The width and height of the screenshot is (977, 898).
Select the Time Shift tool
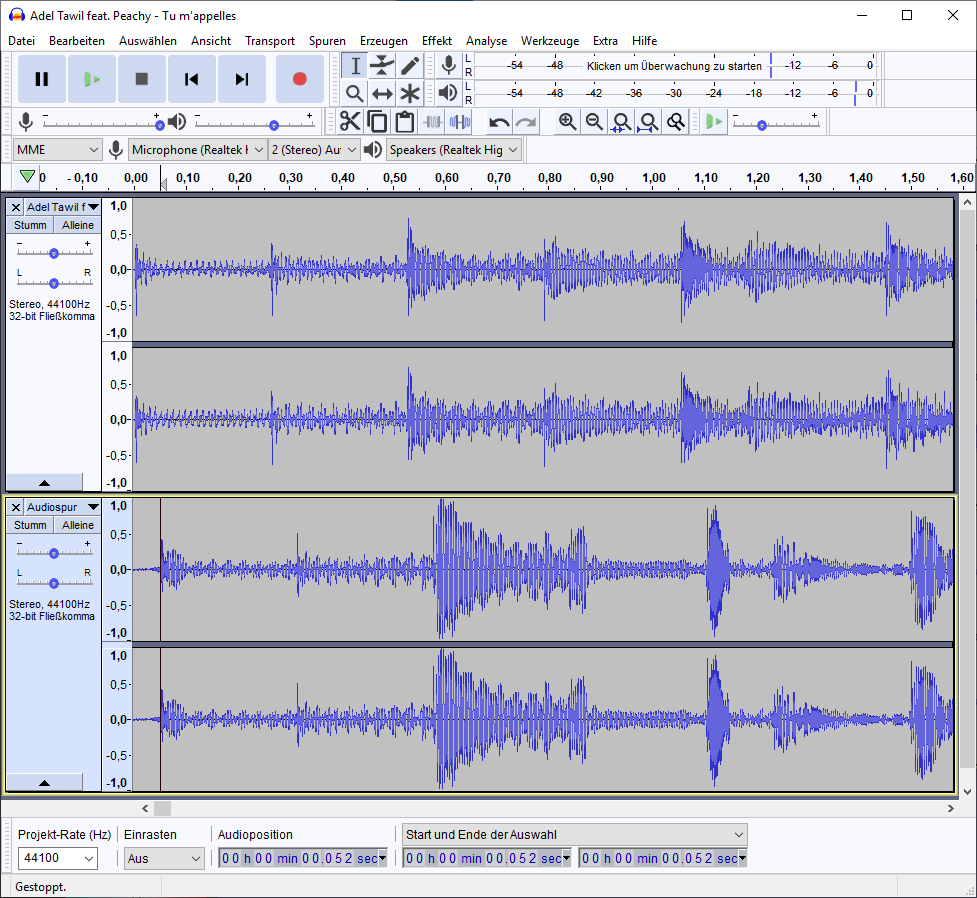coord(382,94)
